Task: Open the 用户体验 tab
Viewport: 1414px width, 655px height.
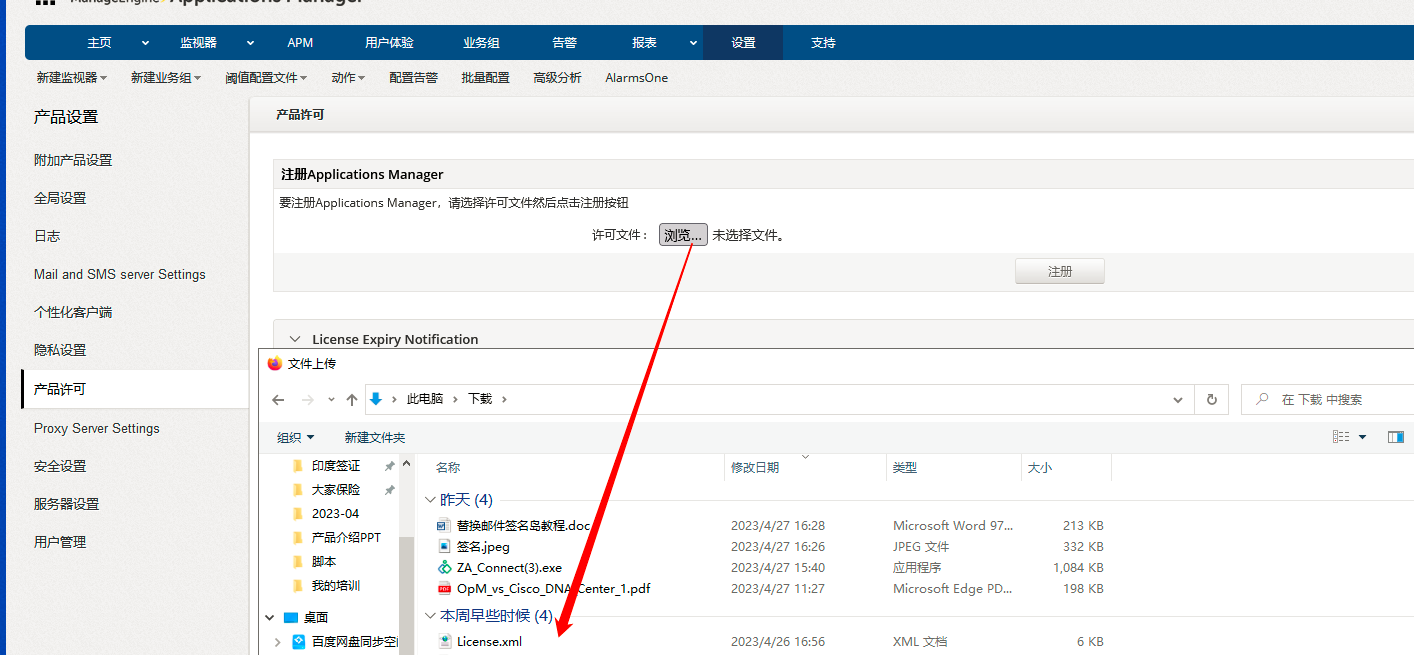Action: click(389, 43)
